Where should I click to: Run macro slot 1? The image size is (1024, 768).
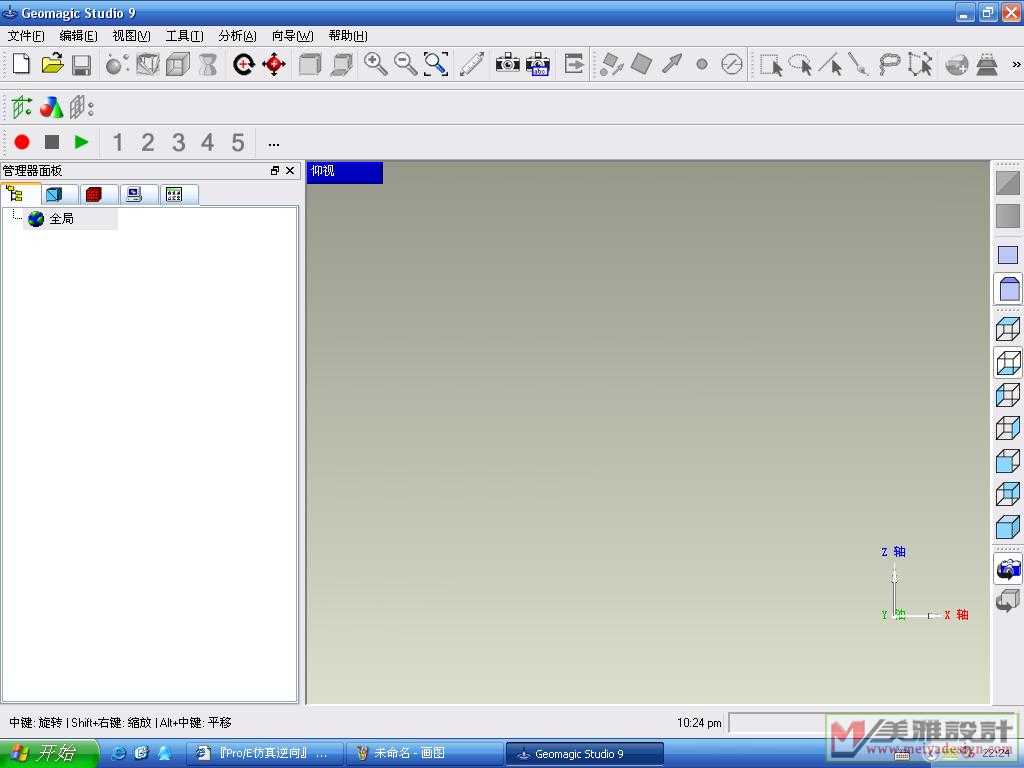pyautogui.click(x=118, y=142)
